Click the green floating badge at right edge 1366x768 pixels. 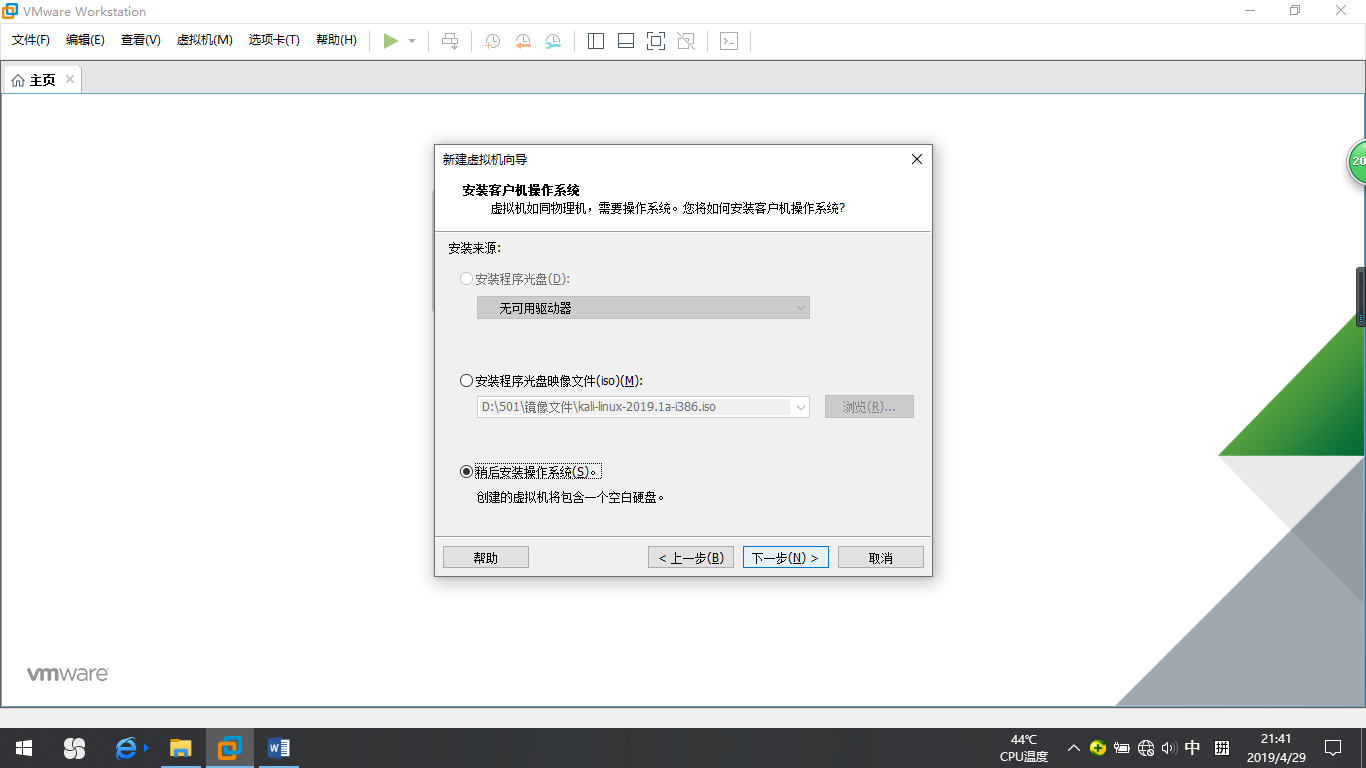(1357, 161)
